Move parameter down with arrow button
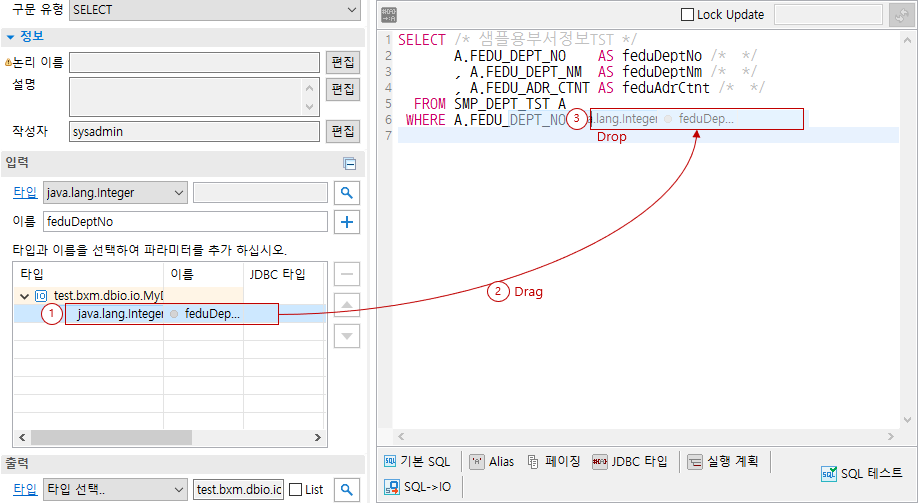 (347, 336)
